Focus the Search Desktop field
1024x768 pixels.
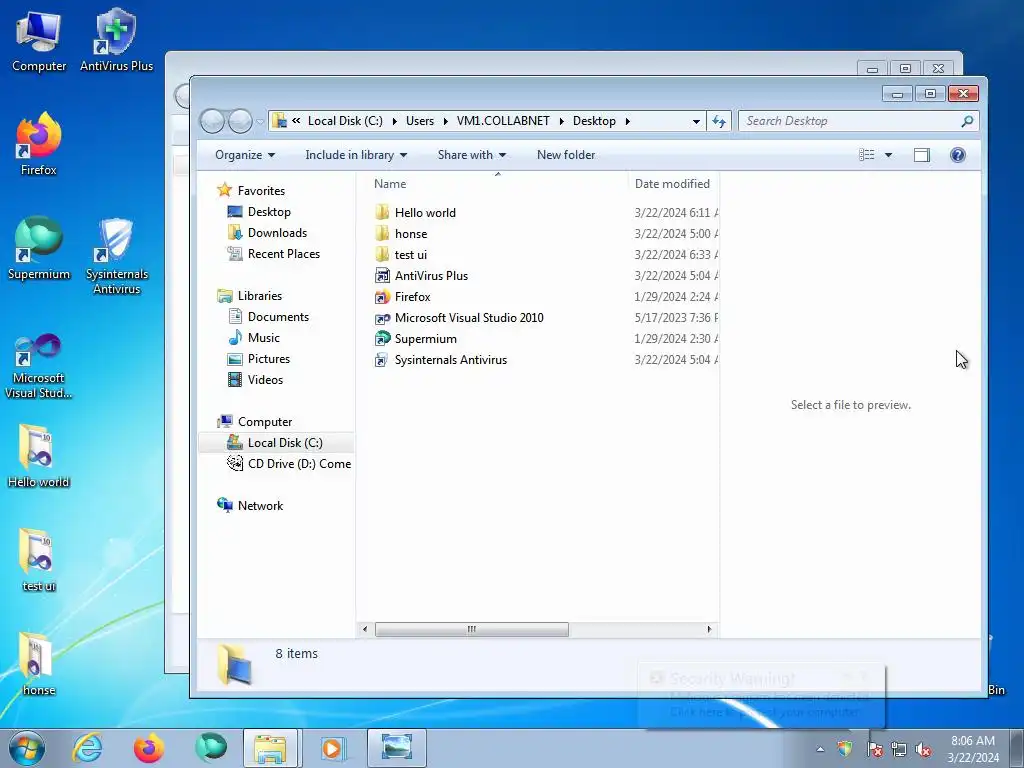pyautogui.click(x=849, y=121)
